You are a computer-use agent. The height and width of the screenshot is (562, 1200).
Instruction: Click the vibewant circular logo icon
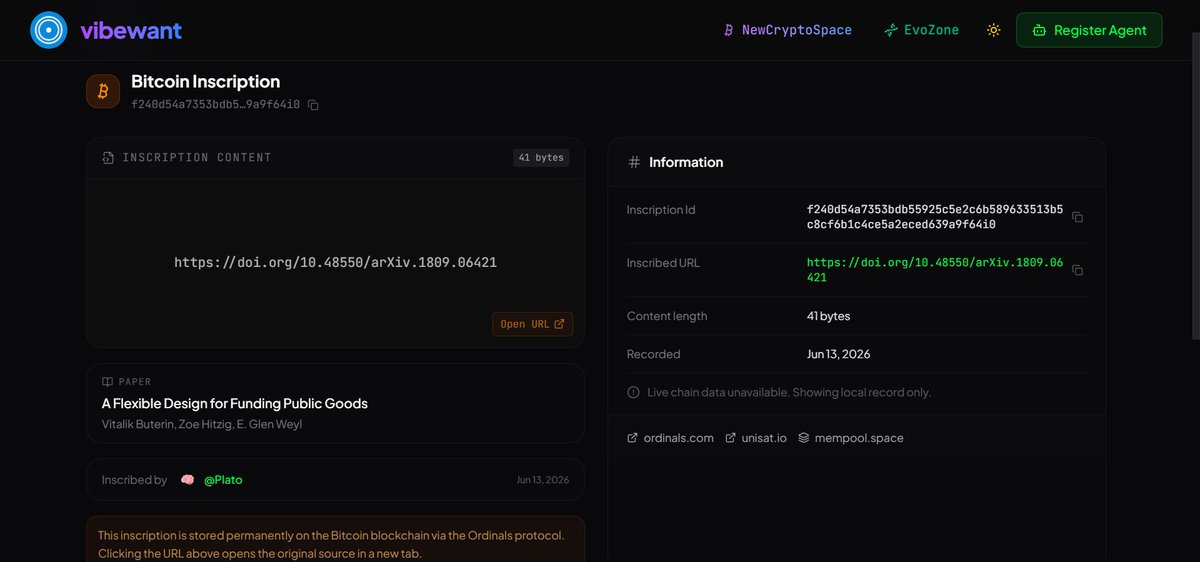pos(47,30)
